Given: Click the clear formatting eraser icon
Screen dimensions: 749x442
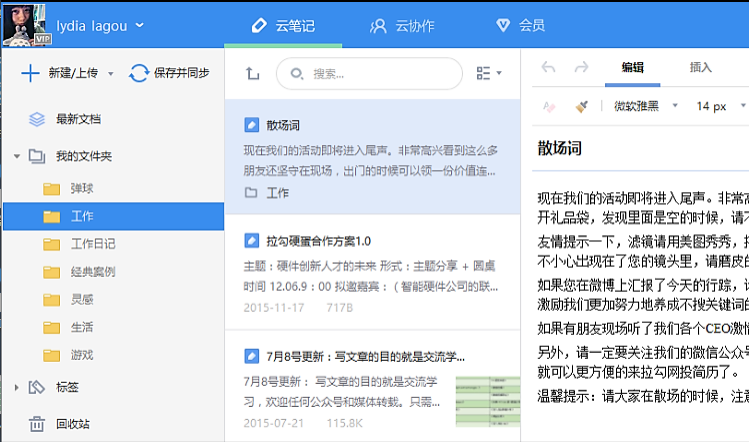Looking at the screenshot, I should click(548, 106).
